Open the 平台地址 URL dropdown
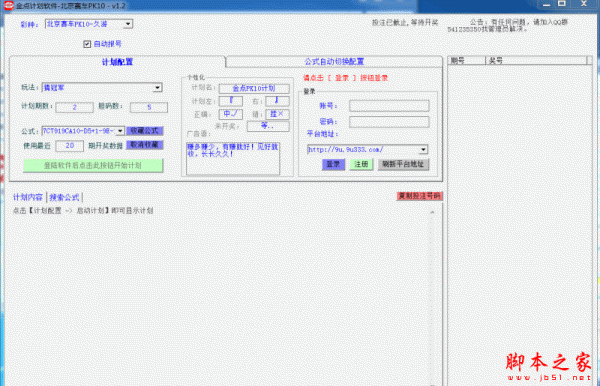The height and width of the screenshot is (386, 600). click(423, 149)
